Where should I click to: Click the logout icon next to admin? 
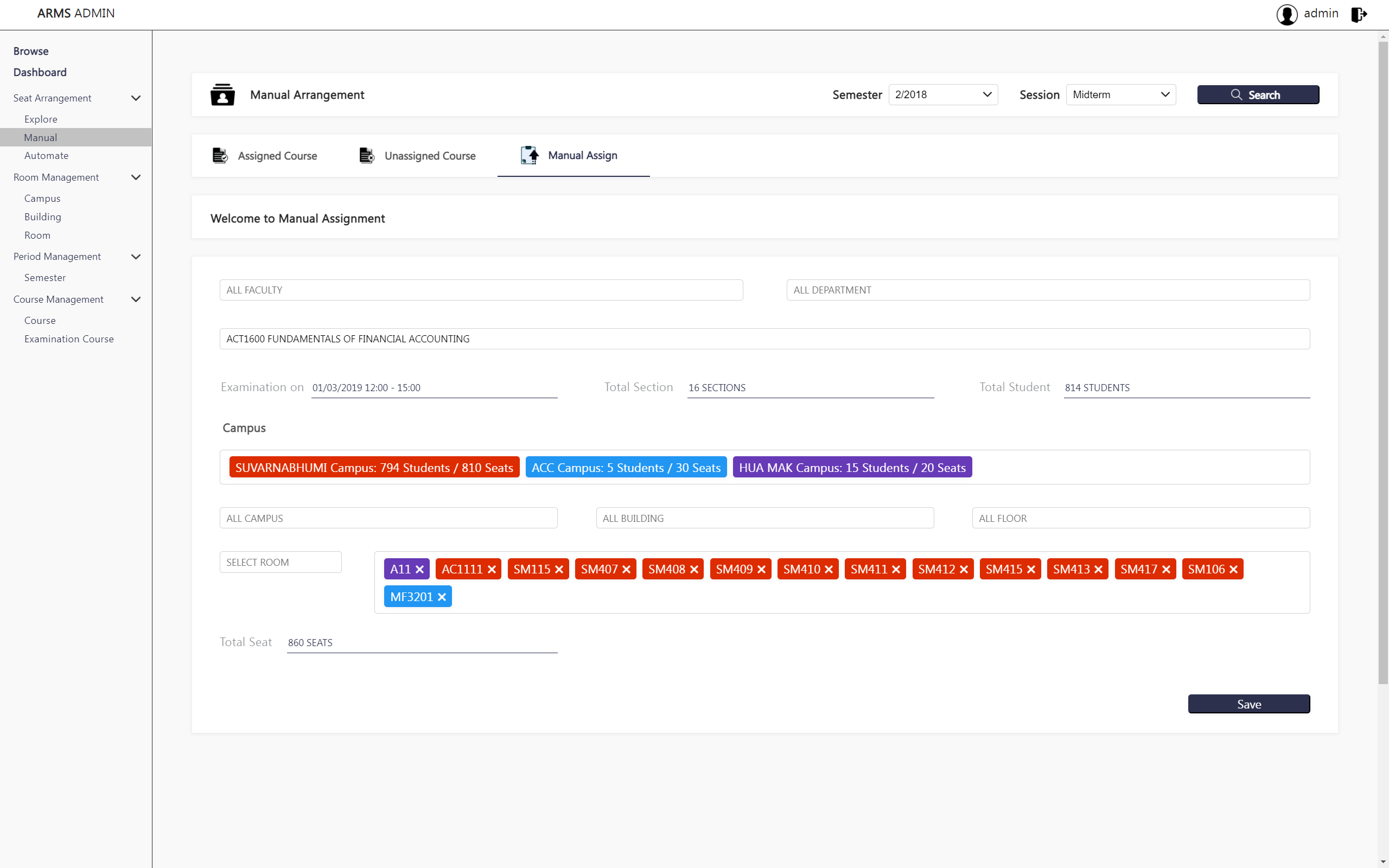tap(1359, 14)
